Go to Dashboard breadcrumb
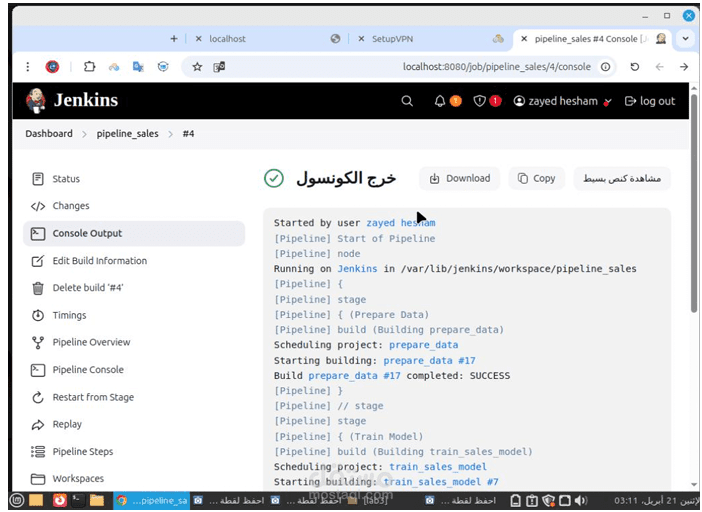 (x=49, y=134)
